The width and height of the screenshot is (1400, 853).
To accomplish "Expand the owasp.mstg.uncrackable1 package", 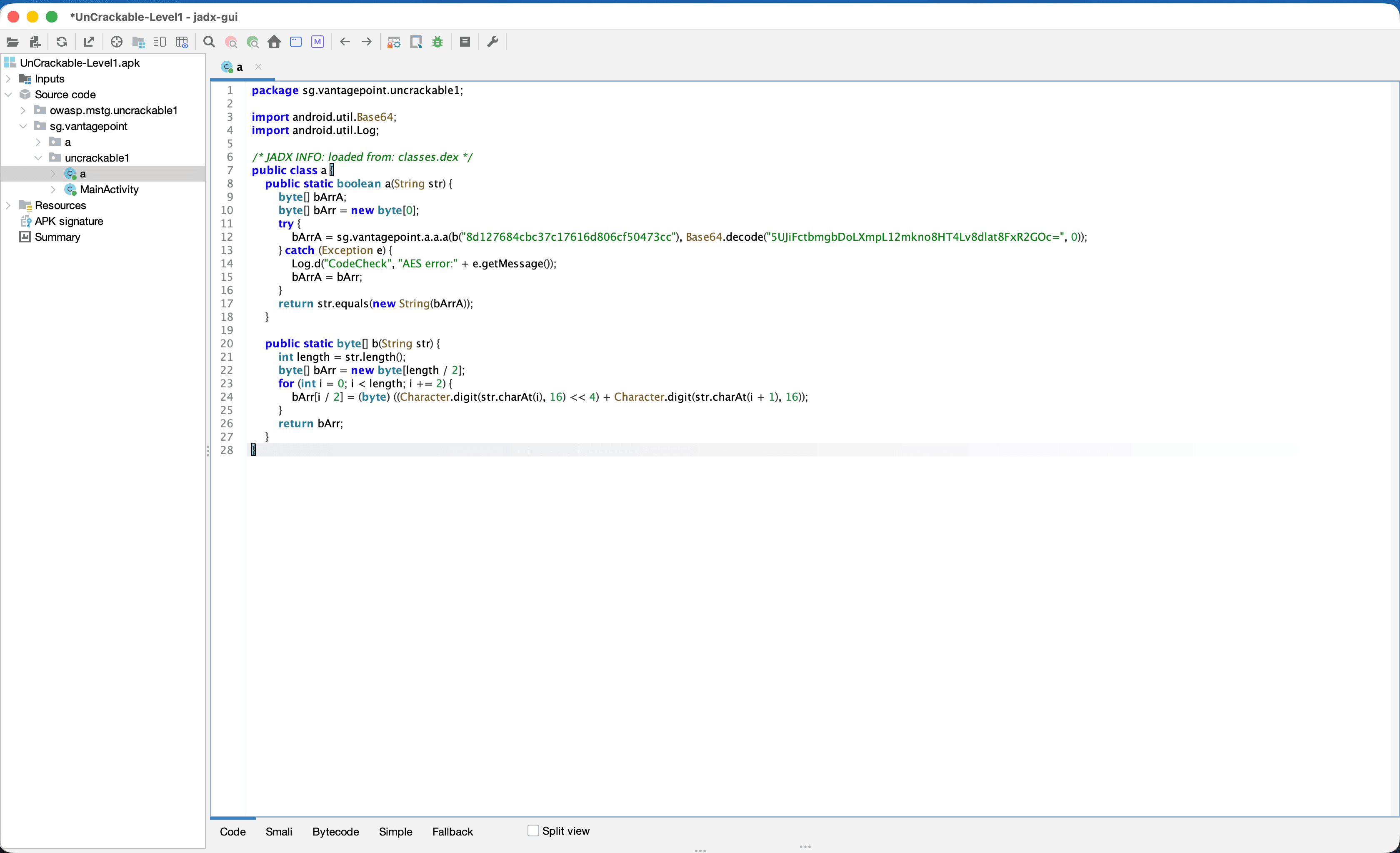I will click(x=23, y=111).
